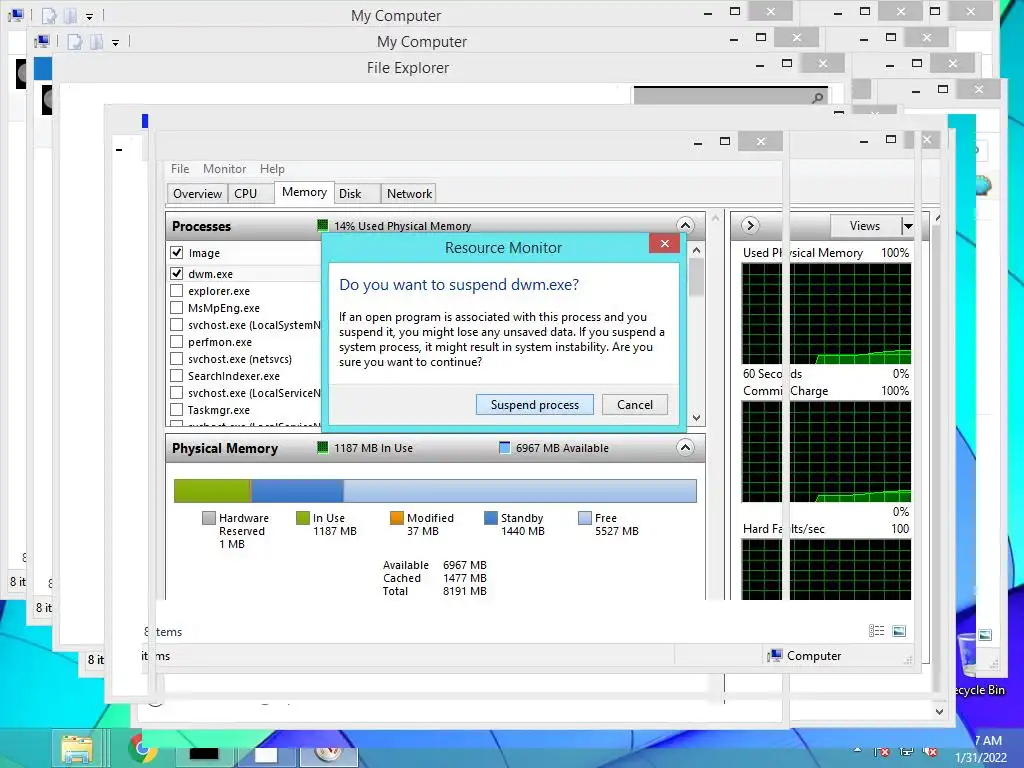Select the Memory tab
The height and width of the screenshot is (768, 1024).
[304, 192]
